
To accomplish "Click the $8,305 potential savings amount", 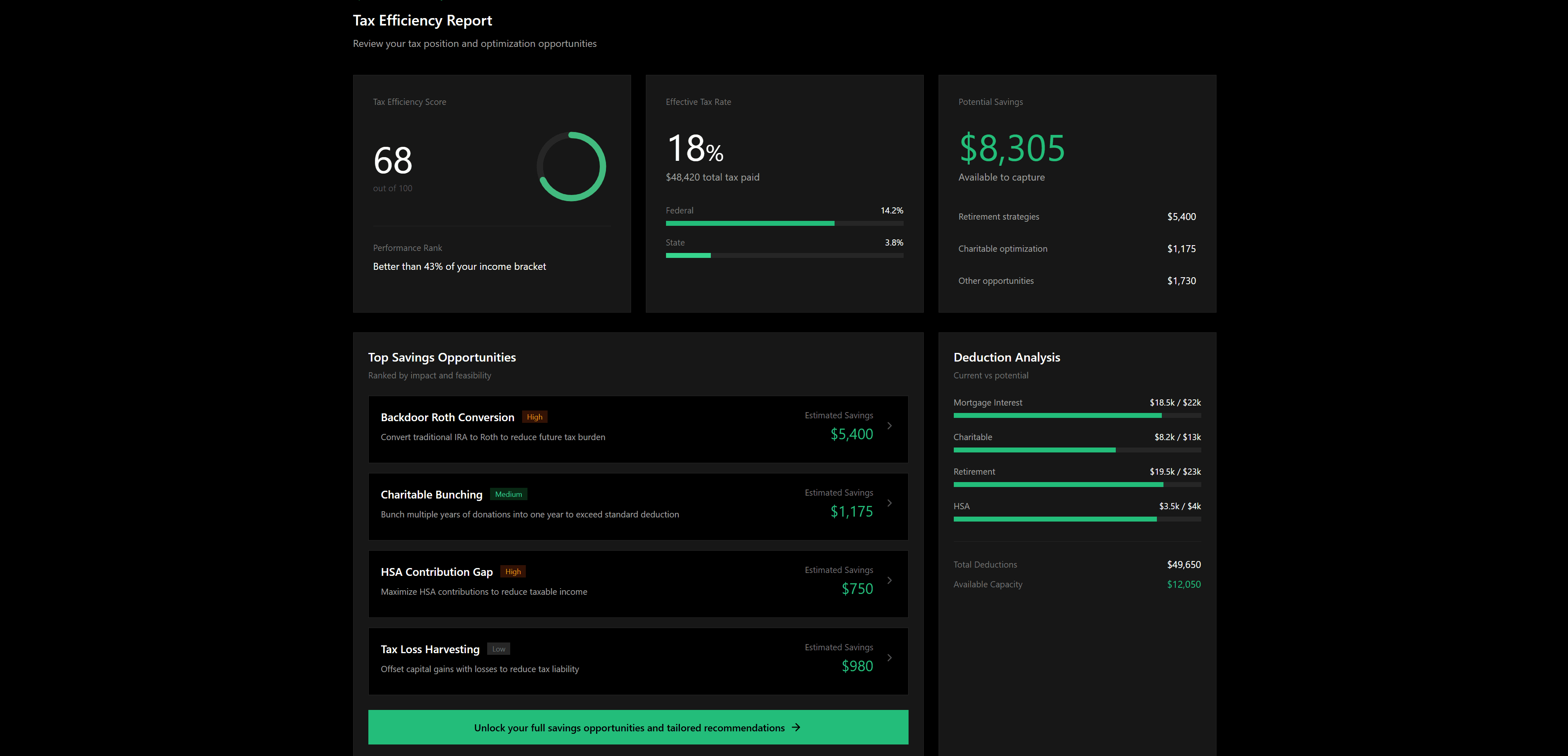I will click(x=1012, y=148).
